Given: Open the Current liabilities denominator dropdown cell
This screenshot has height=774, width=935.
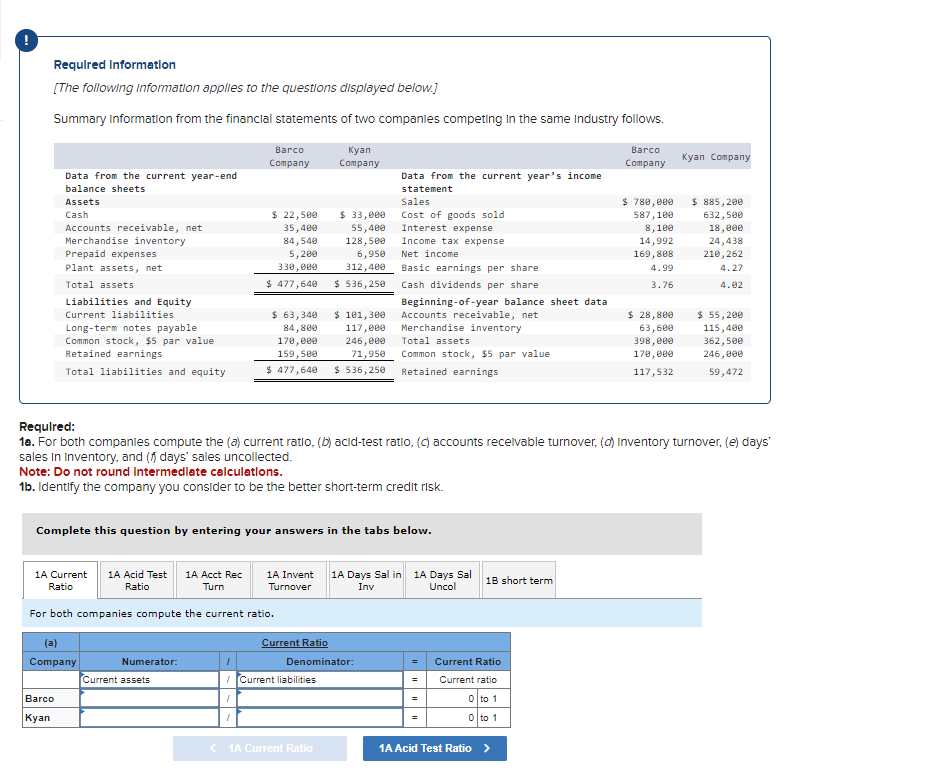Looking at the screenshot, I should [x=320, y=680].
